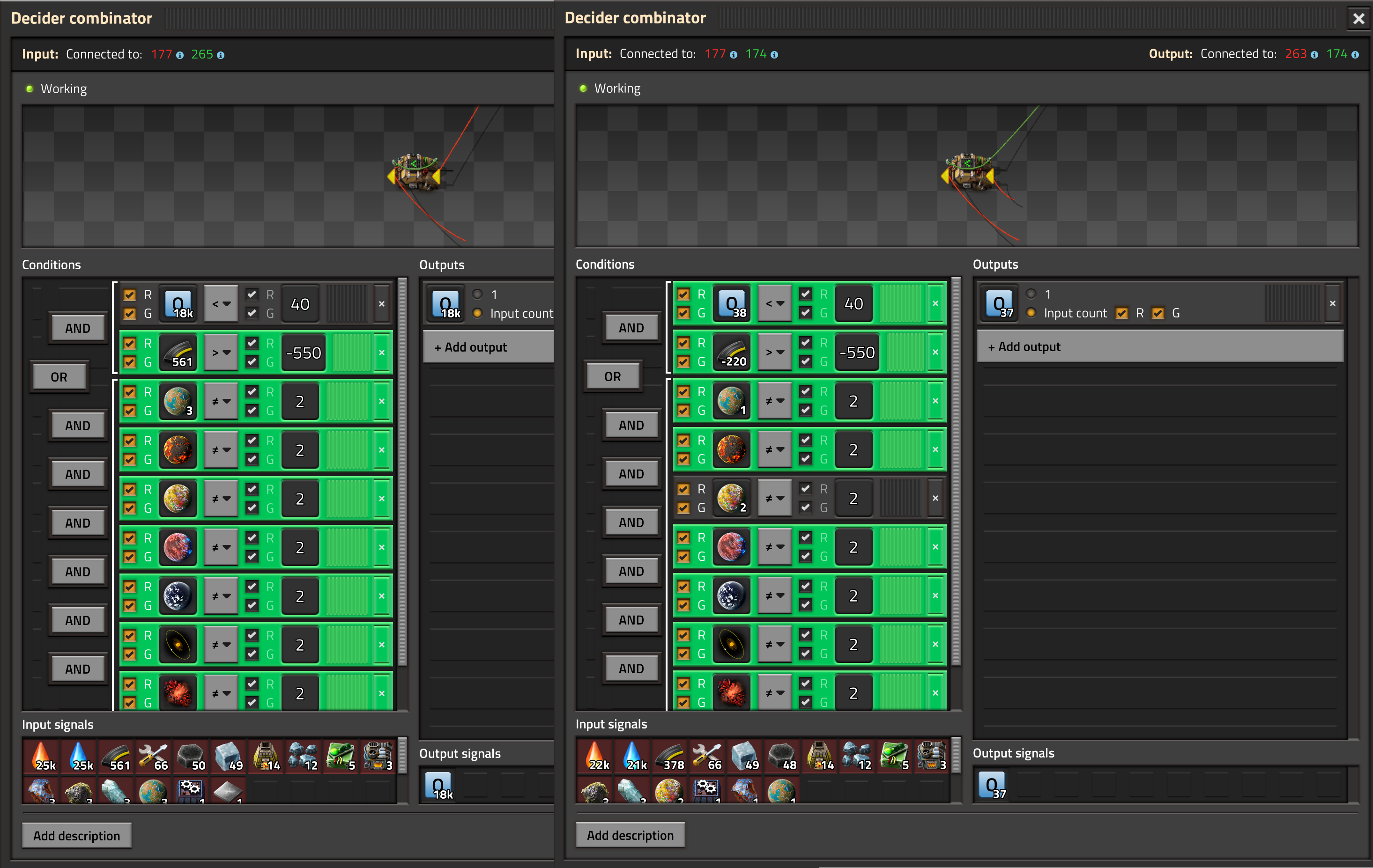
Task: Click info icon next to green 174 in right Output
Action: (1355, 55)
